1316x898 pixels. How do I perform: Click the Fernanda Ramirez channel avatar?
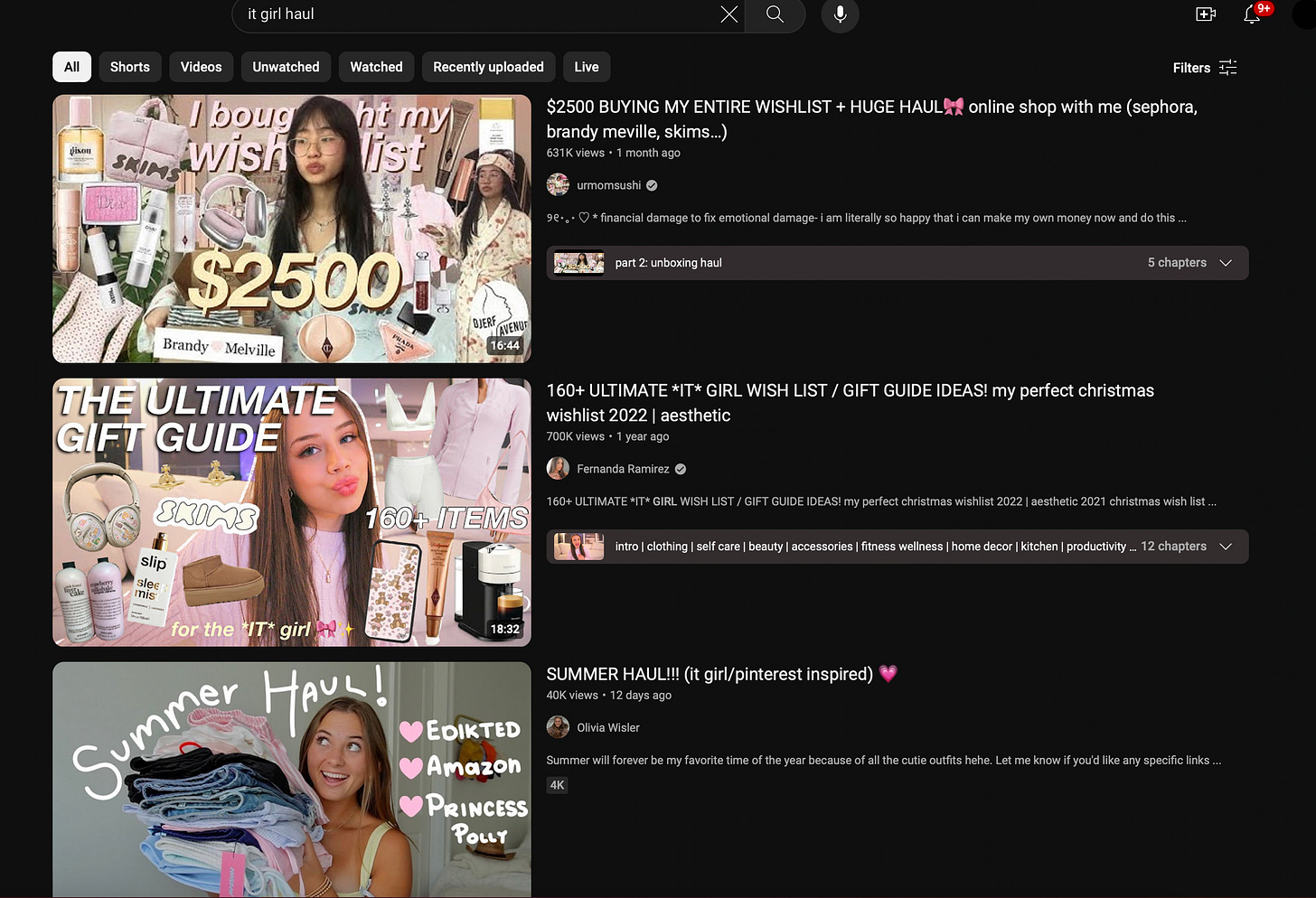pyautogui.click(x=558, y=469)
